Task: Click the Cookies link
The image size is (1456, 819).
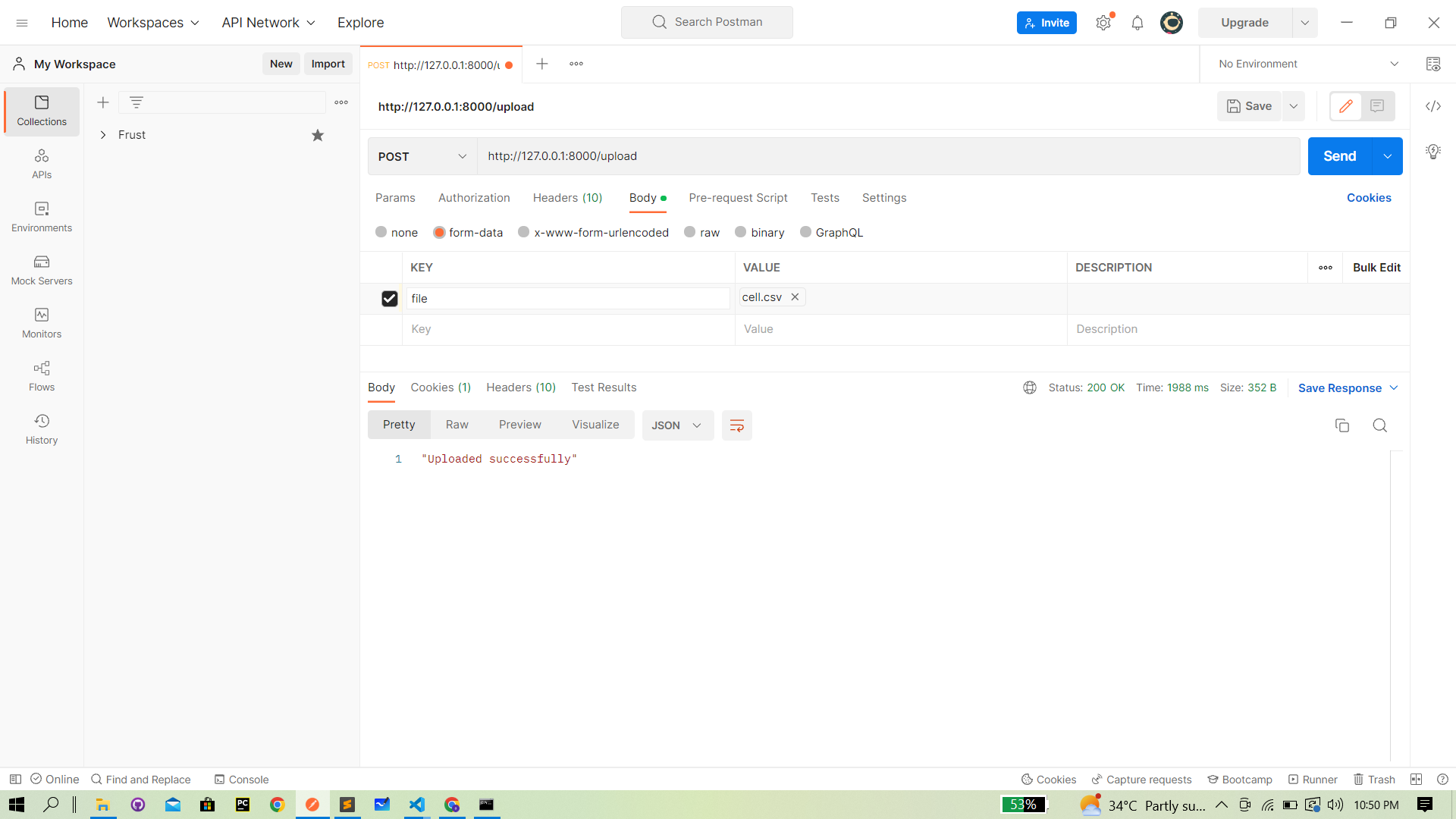Action: (x=1368, y=198)
